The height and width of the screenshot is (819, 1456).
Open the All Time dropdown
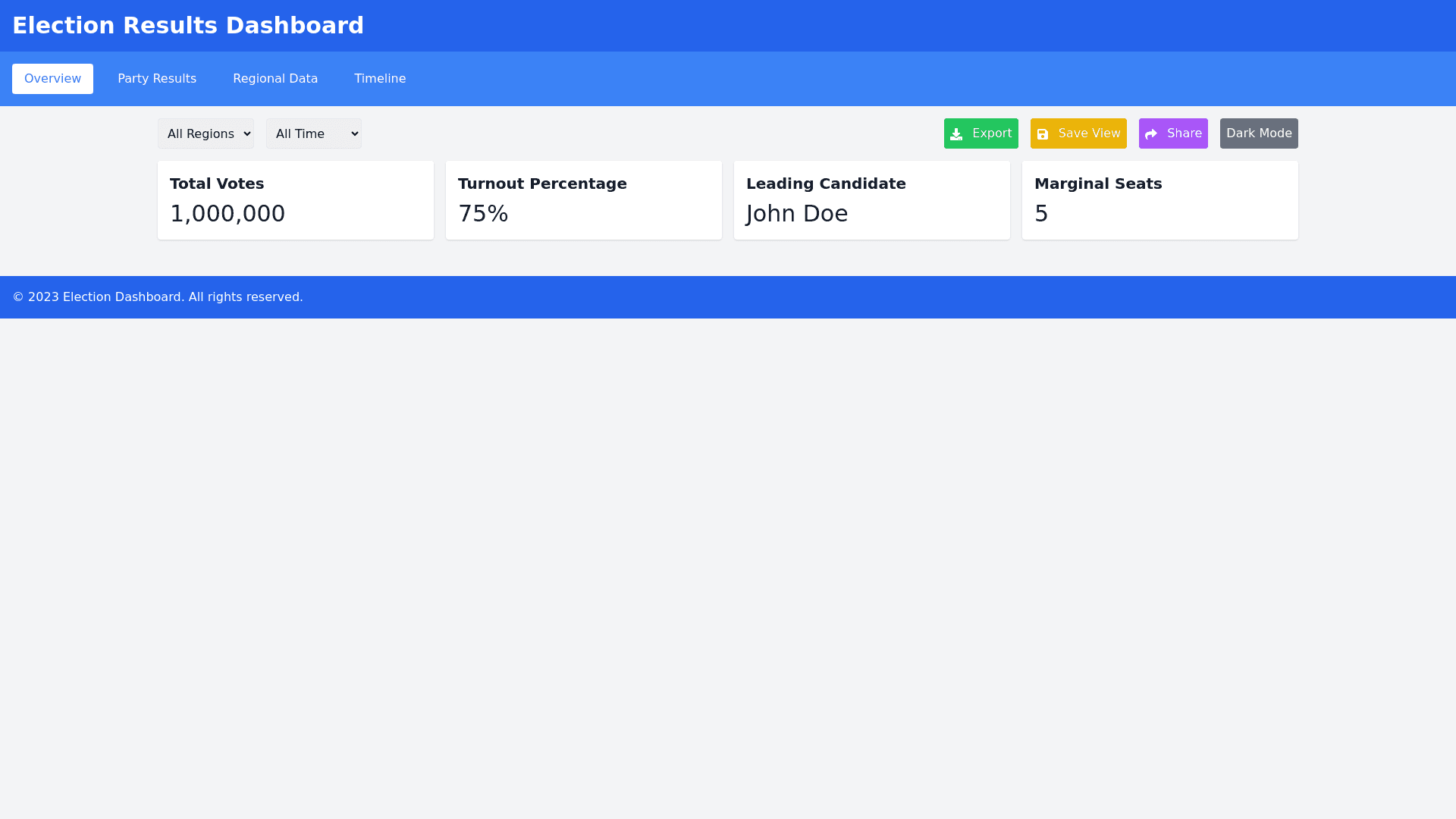click(313, 133)
